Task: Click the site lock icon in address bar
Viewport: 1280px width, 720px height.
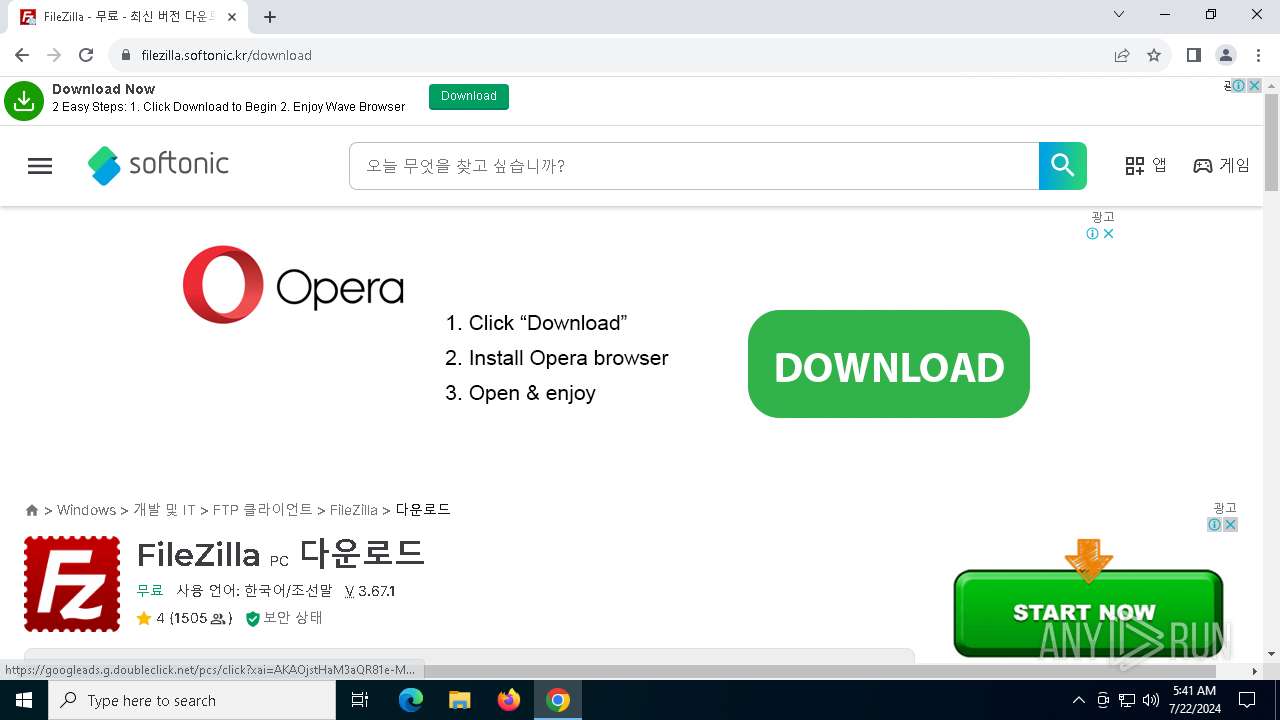Action: (126, 55)
